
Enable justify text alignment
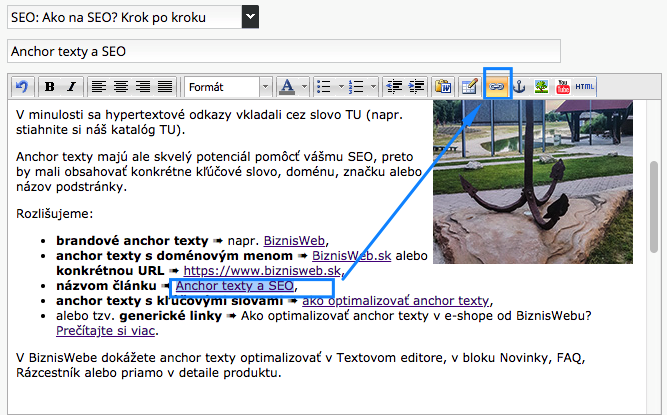165,86
